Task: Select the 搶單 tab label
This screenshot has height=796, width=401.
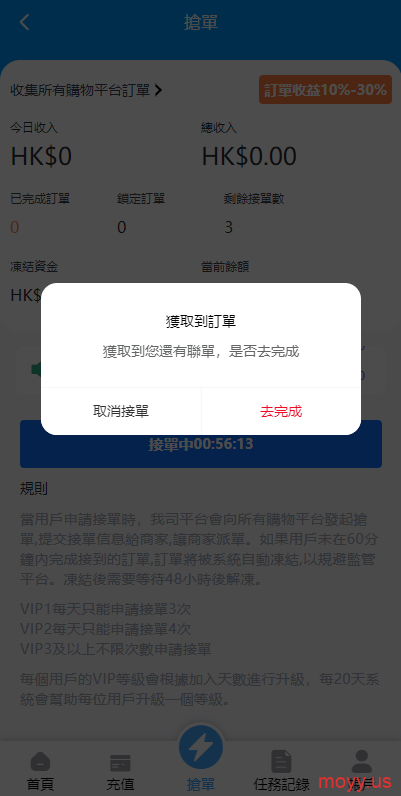Action: tap(200, 784)
